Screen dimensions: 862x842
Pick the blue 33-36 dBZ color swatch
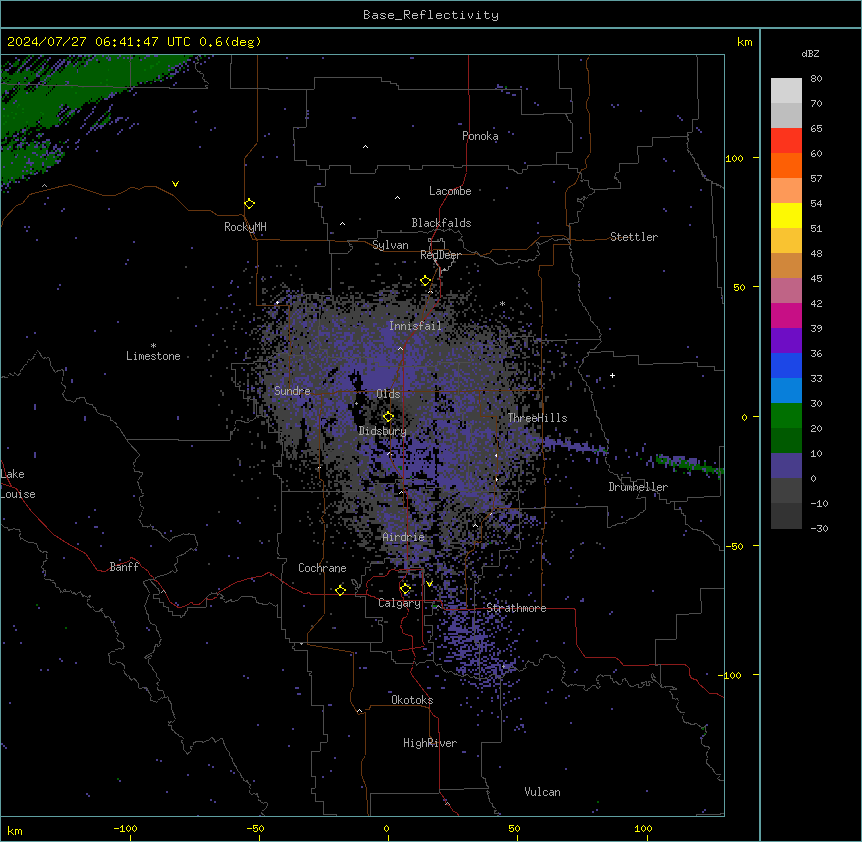pyautogui.click(x=786, y=365)
